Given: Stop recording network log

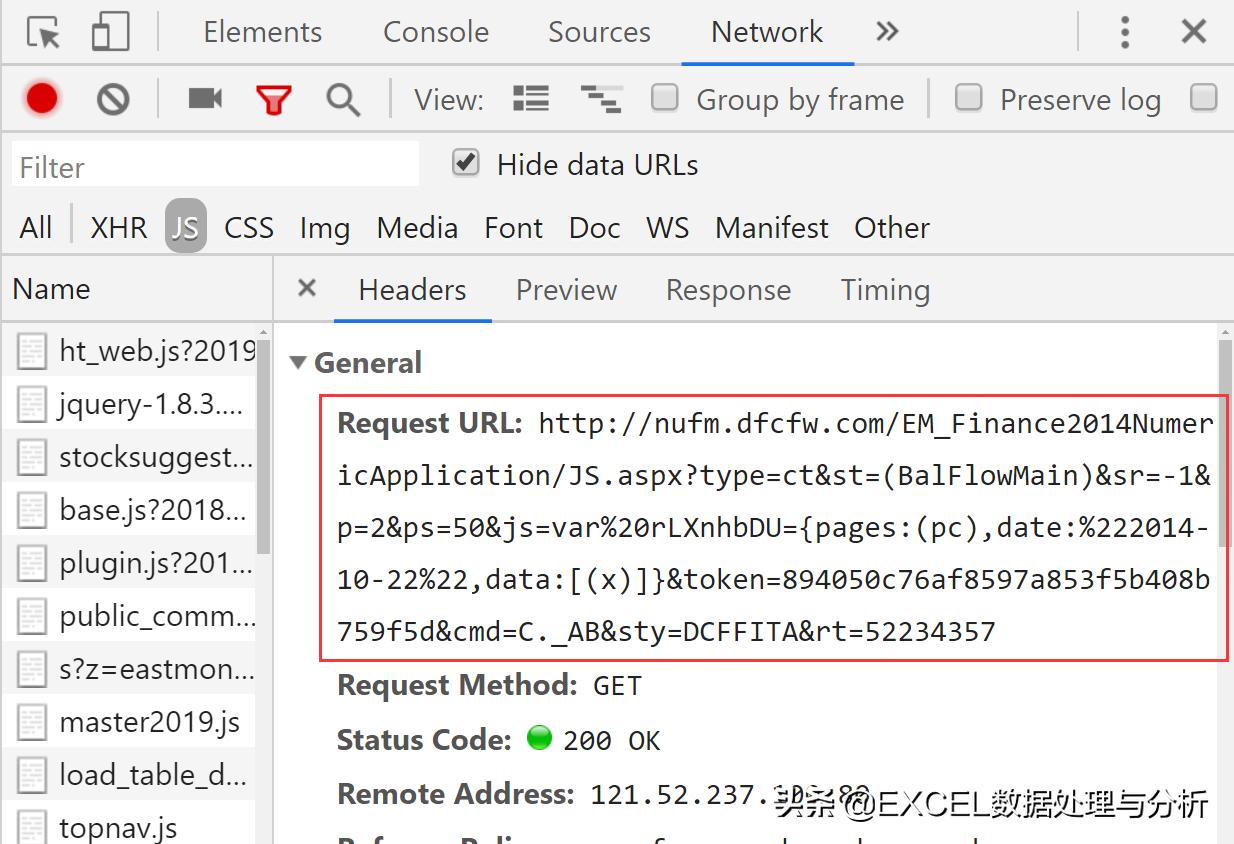Looking at the screenshot, I should coord(41,99).
